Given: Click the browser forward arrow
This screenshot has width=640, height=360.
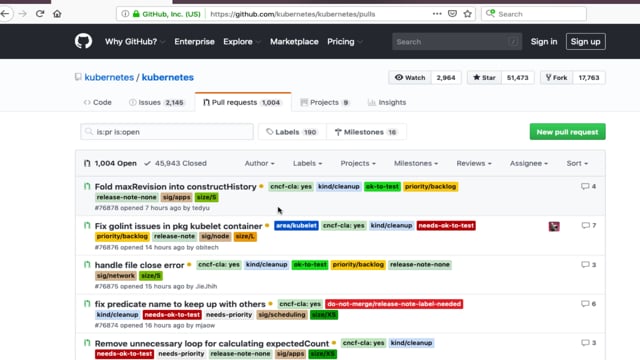Looking at the screenshot, I should pyautogui.click(x=22, y=14).
